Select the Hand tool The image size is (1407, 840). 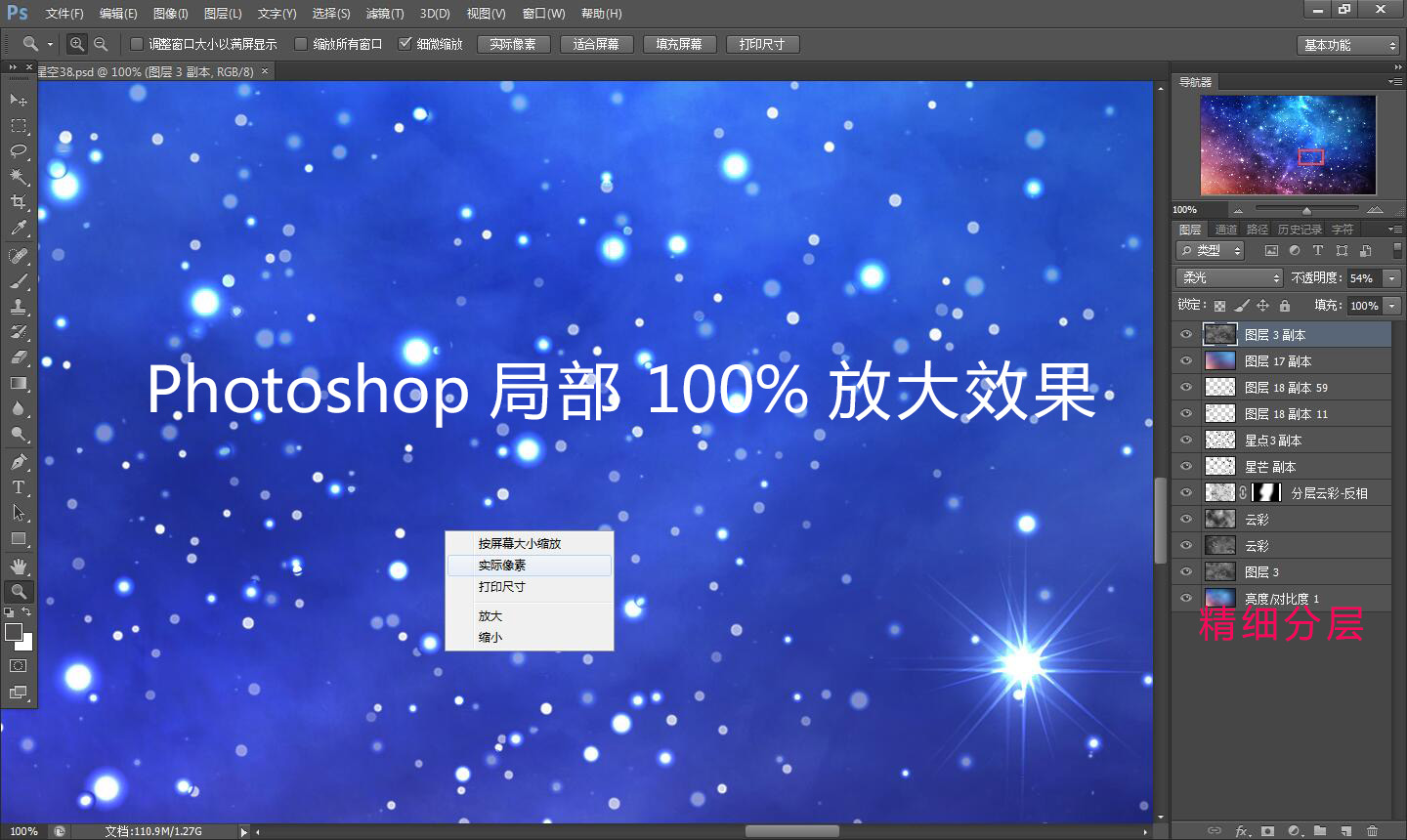tap(19, 566)
